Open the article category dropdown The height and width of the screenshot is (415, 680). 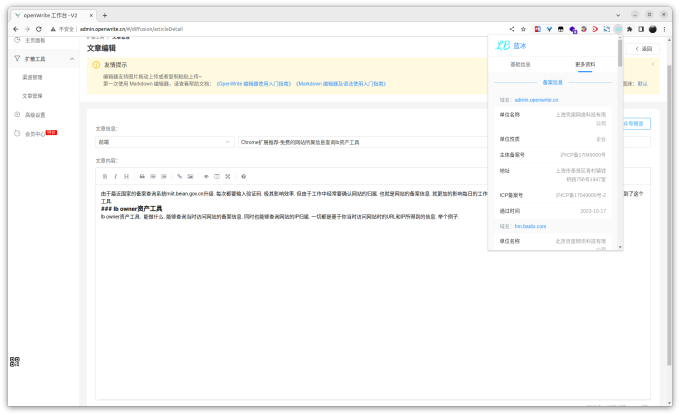165,142
